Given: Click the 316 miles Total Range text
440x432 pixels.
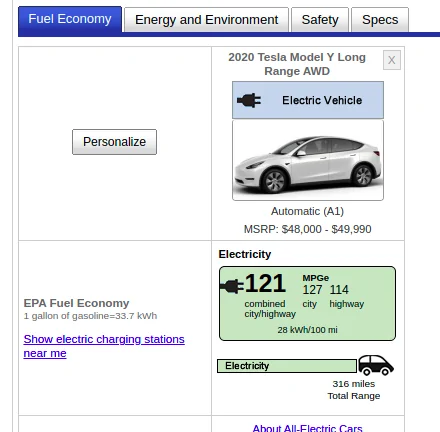Looking at the screenshot, I should pos(354,390).
